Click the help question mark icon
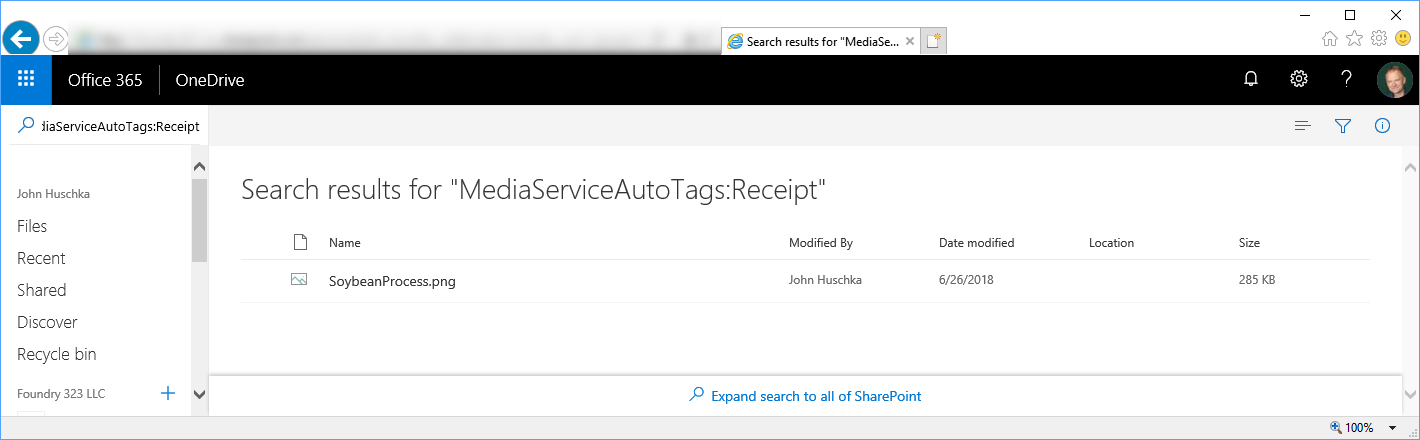The width and height of the screenshot is (1420, 440). pos(1346,79)
